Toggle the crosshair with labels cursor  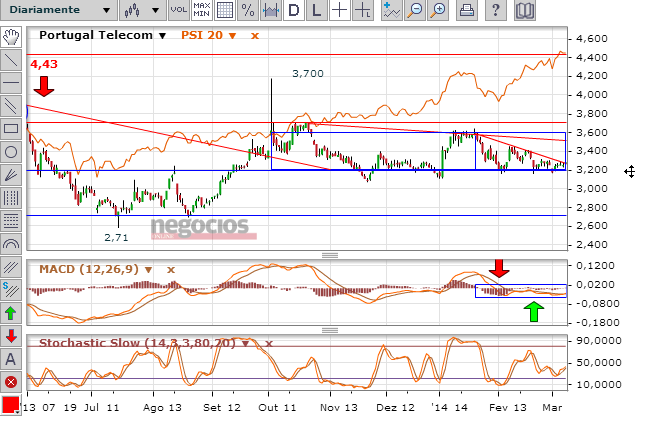363,10
